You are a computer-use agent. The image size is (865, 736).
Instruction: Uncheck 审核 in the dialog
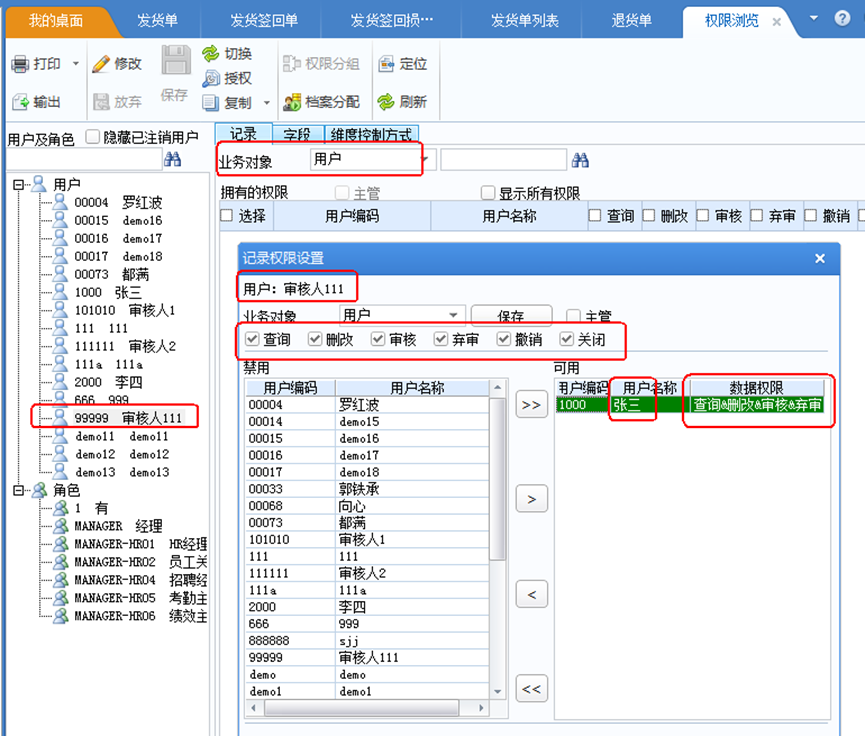pyautogui.click(x=378, y=339)
